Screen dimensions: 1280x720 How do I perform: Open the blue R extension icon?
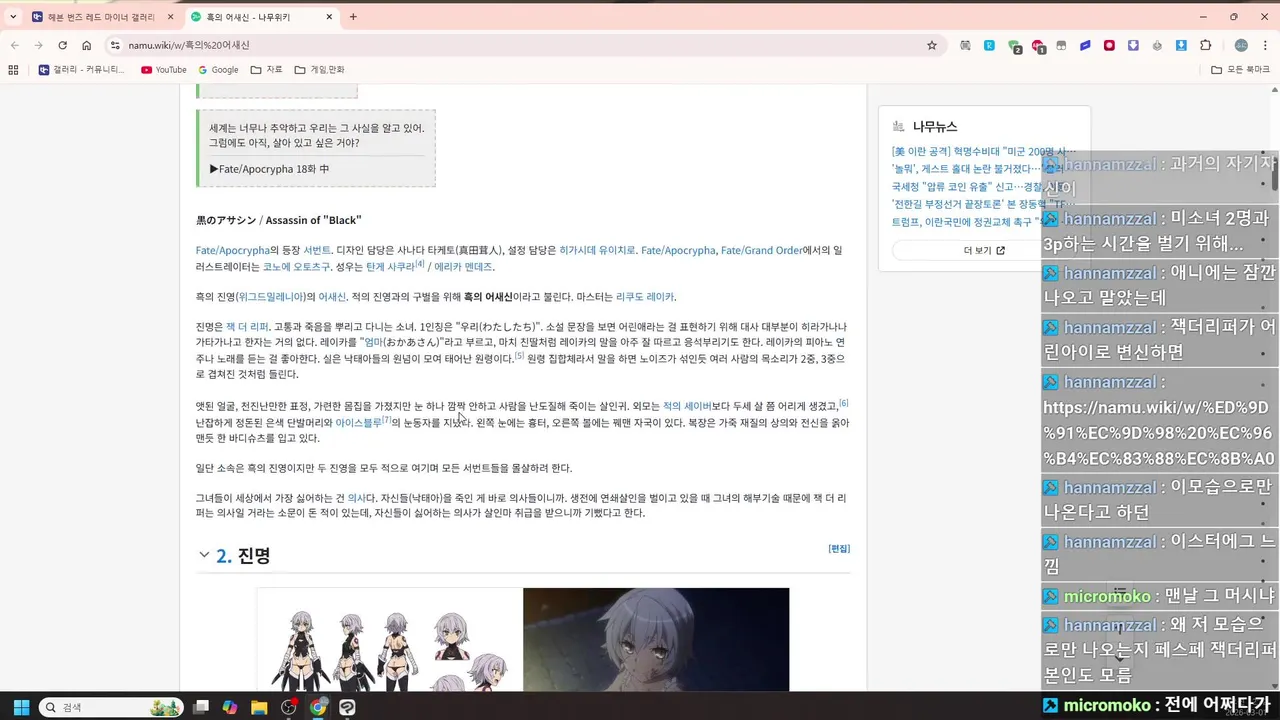[989, 45]
